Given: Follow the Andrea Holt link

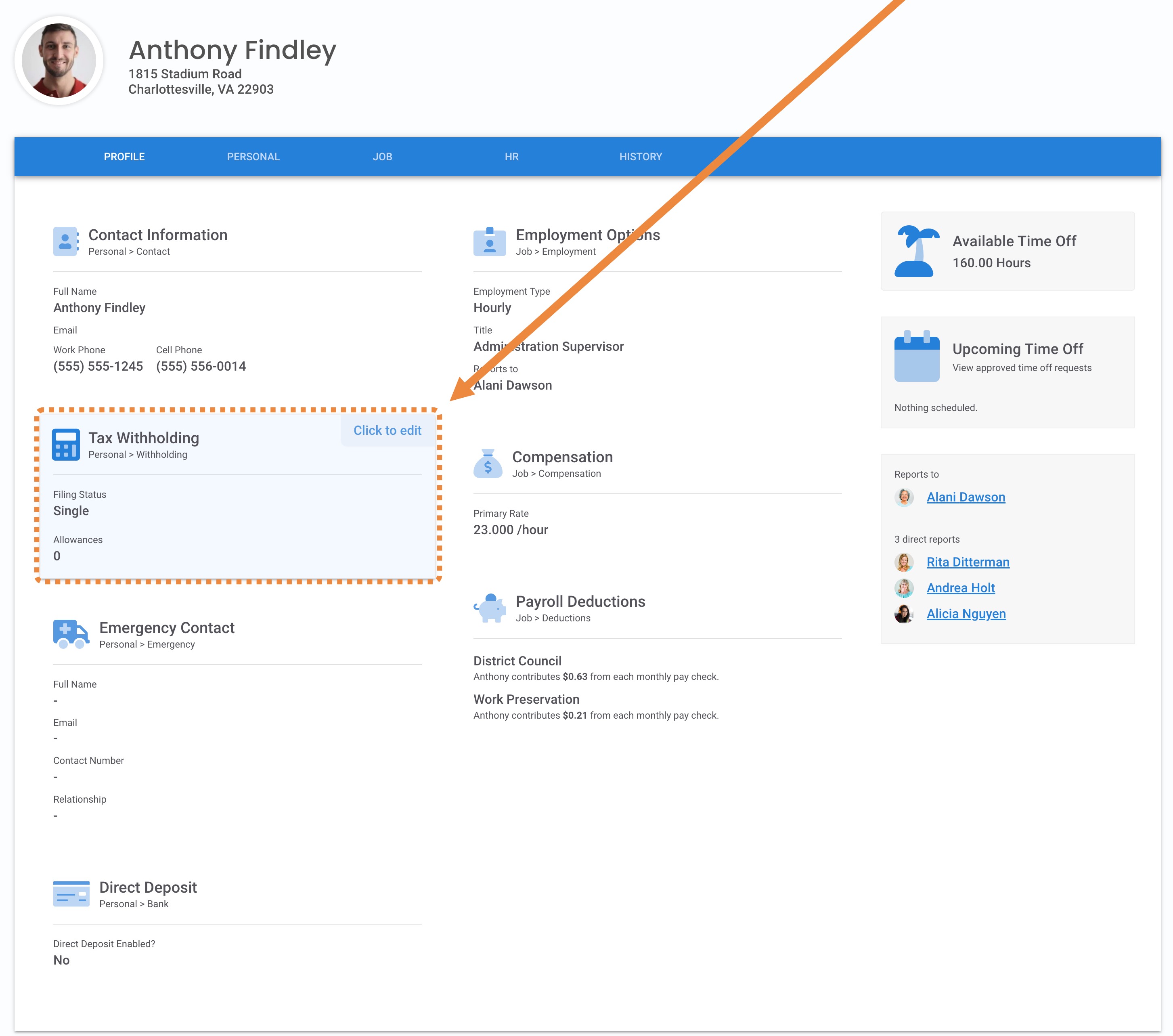Looking at the screenshot, I should pyautogui.click(x=960, y=588).
